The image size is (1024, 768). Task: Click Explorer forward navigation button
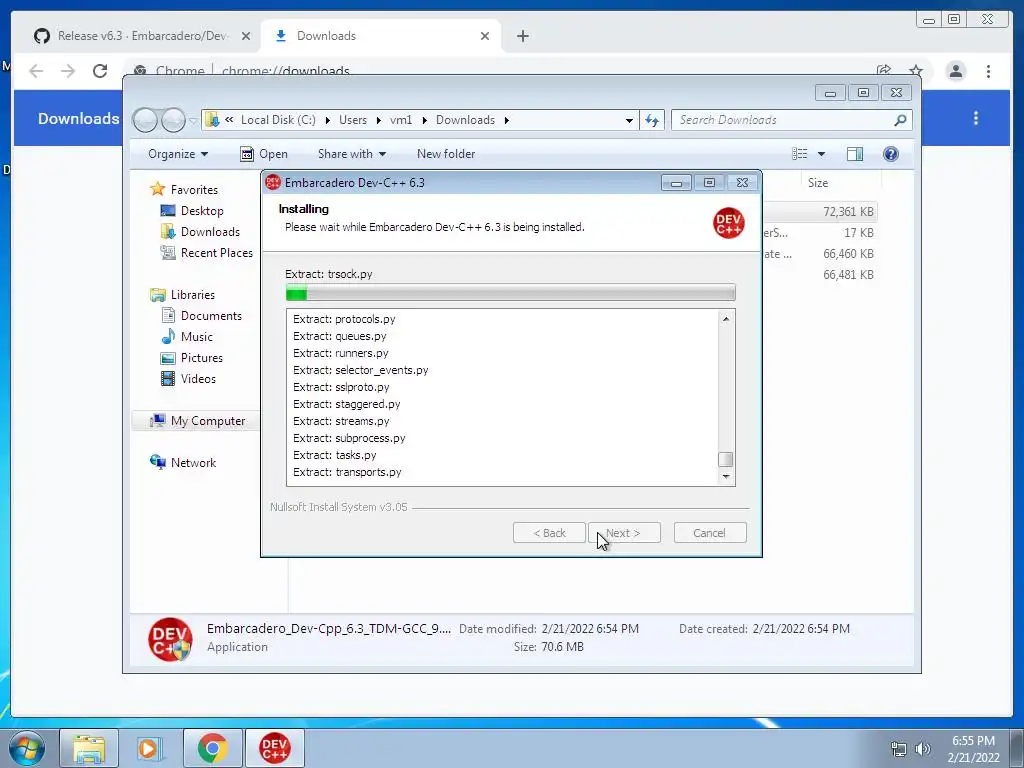[x=173, y=120]
